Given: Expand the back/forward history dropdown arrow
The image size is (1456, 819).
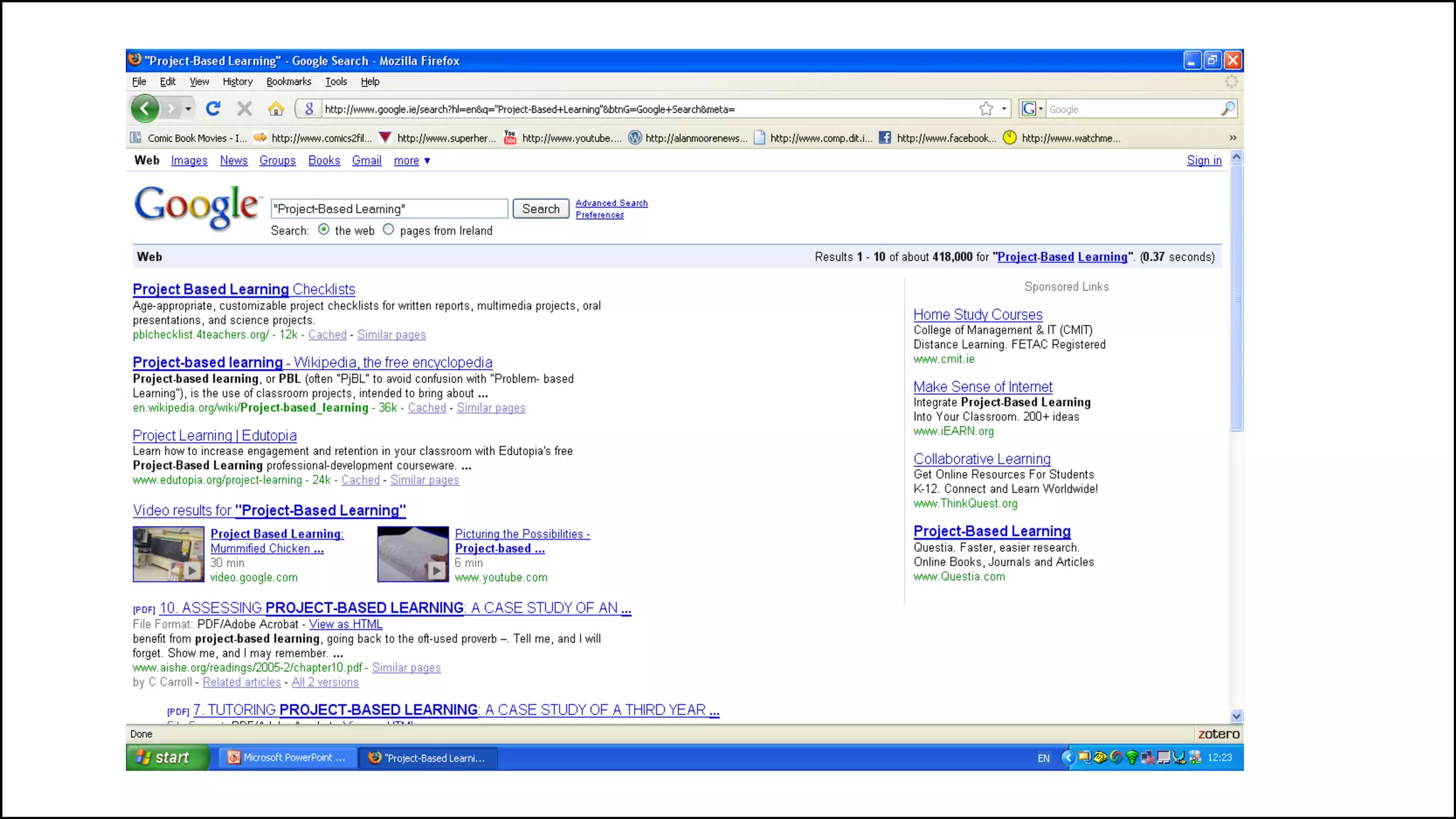Looking at the screenshot, I should (x=188, y=109).
